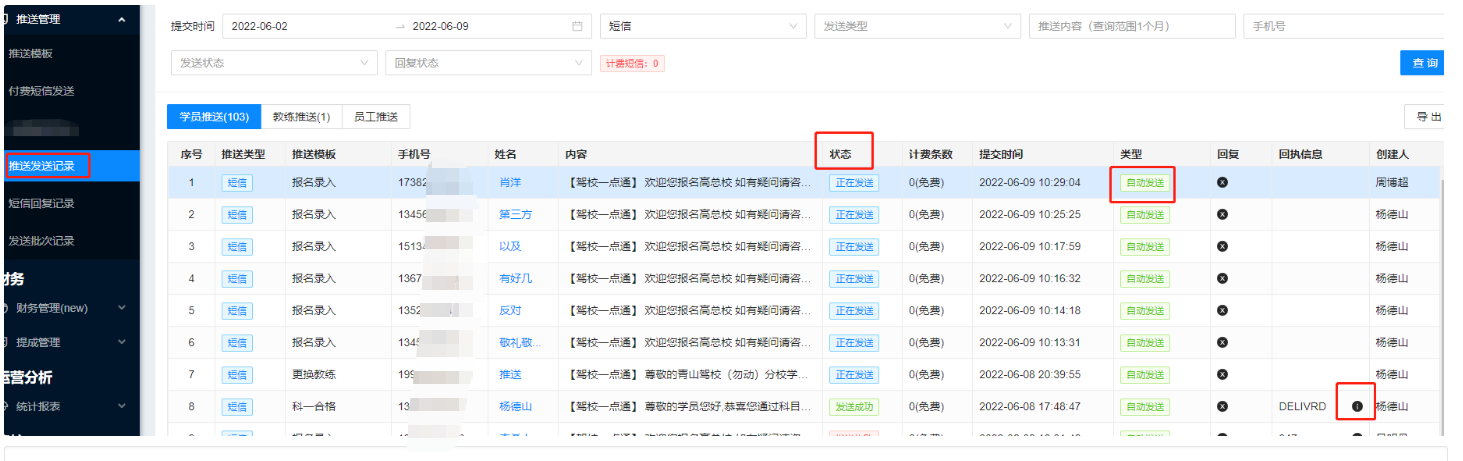
Task: Click reply icon in 10:13:31 row
Action: 1222,343
